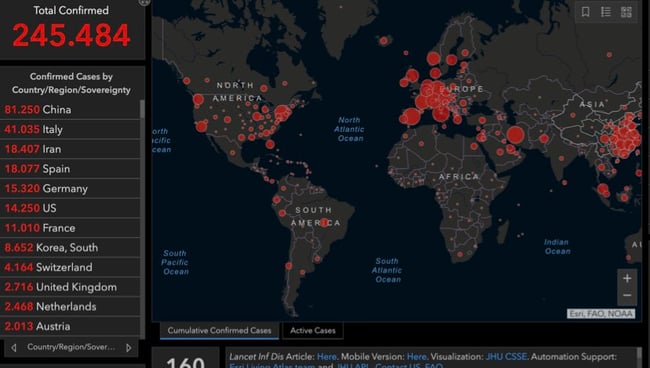Switch to Active Cases tab

[x=313, y=331]
